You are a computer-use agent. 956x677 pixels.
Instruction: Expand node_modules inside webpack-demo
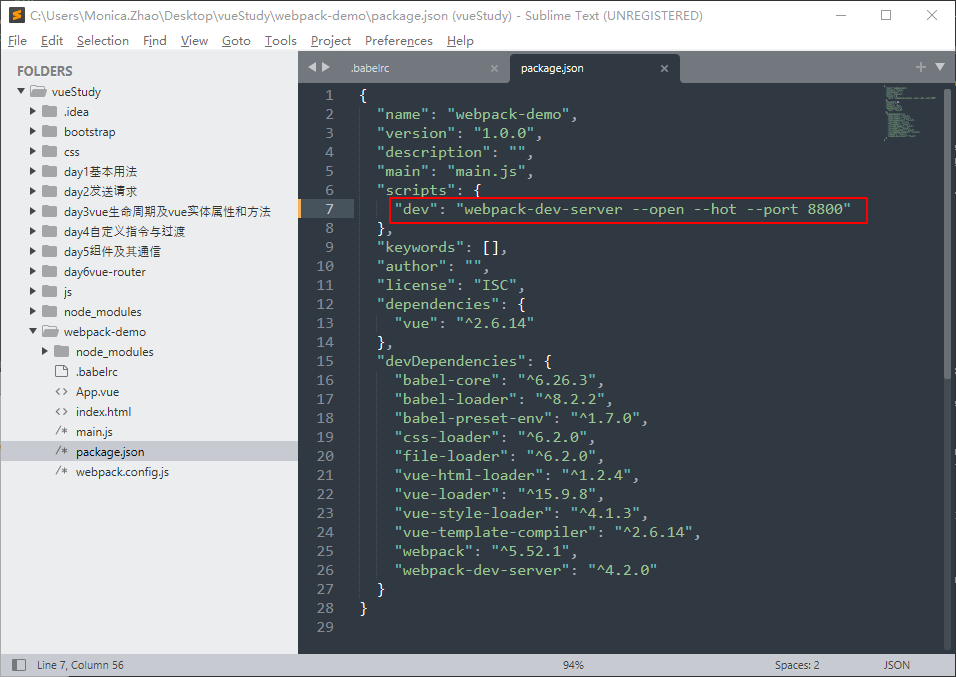45,351
